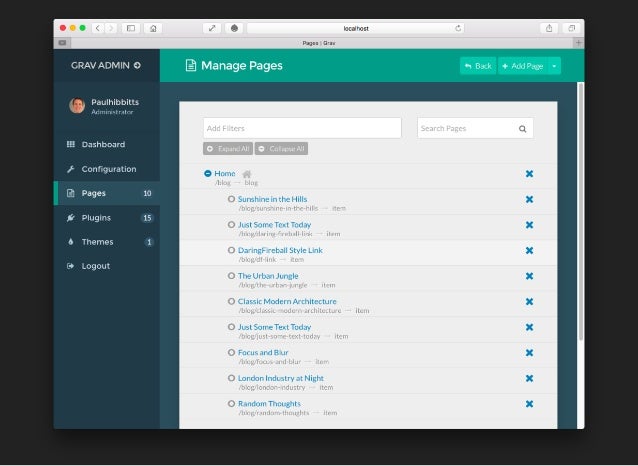The image size is (638, 466).
Task: Open the DaringFireball Style Link page
Action: pos(280,250)
